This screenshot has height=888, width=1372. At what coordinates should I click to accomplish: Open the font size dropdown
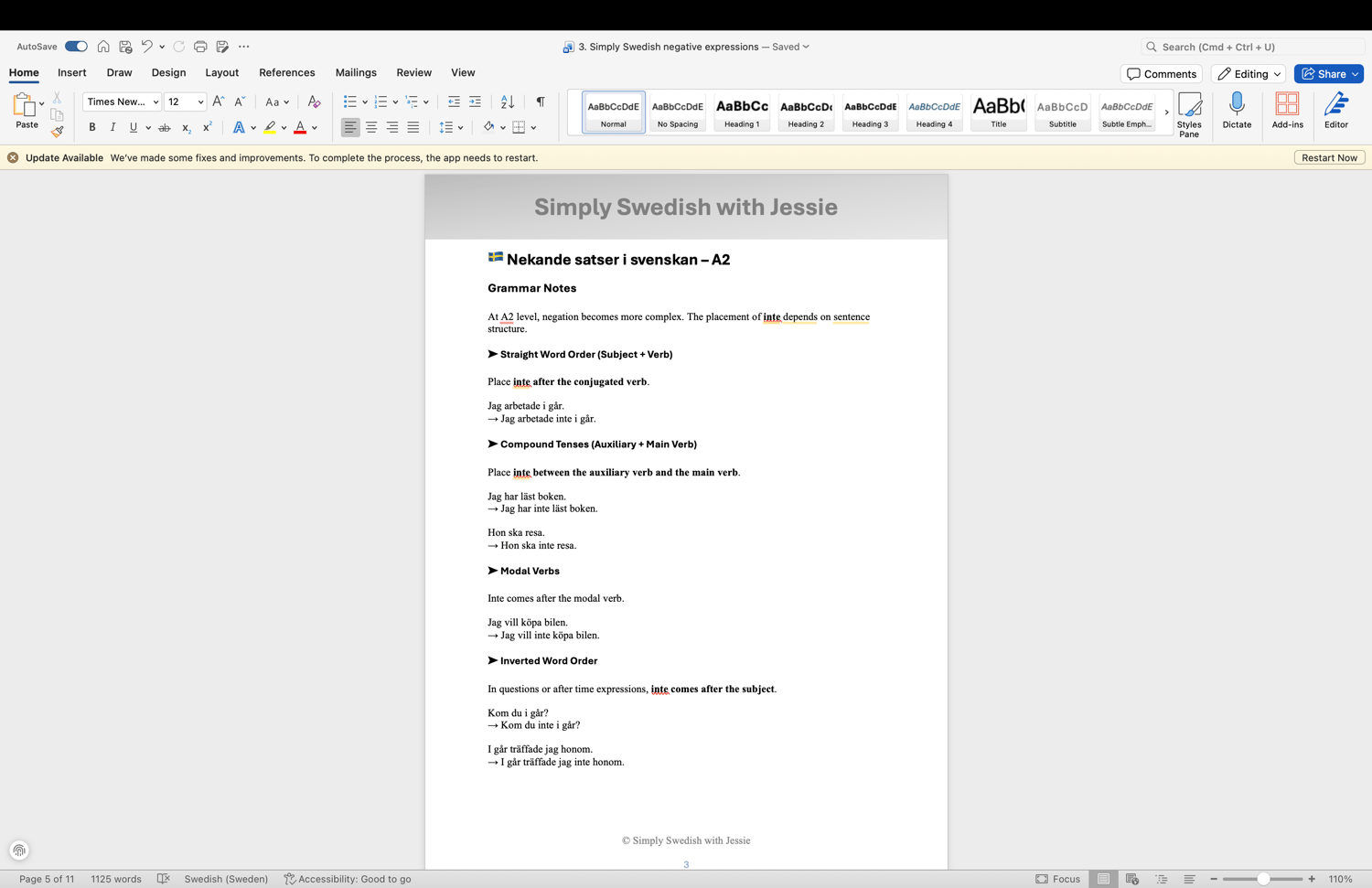point(200,102)
